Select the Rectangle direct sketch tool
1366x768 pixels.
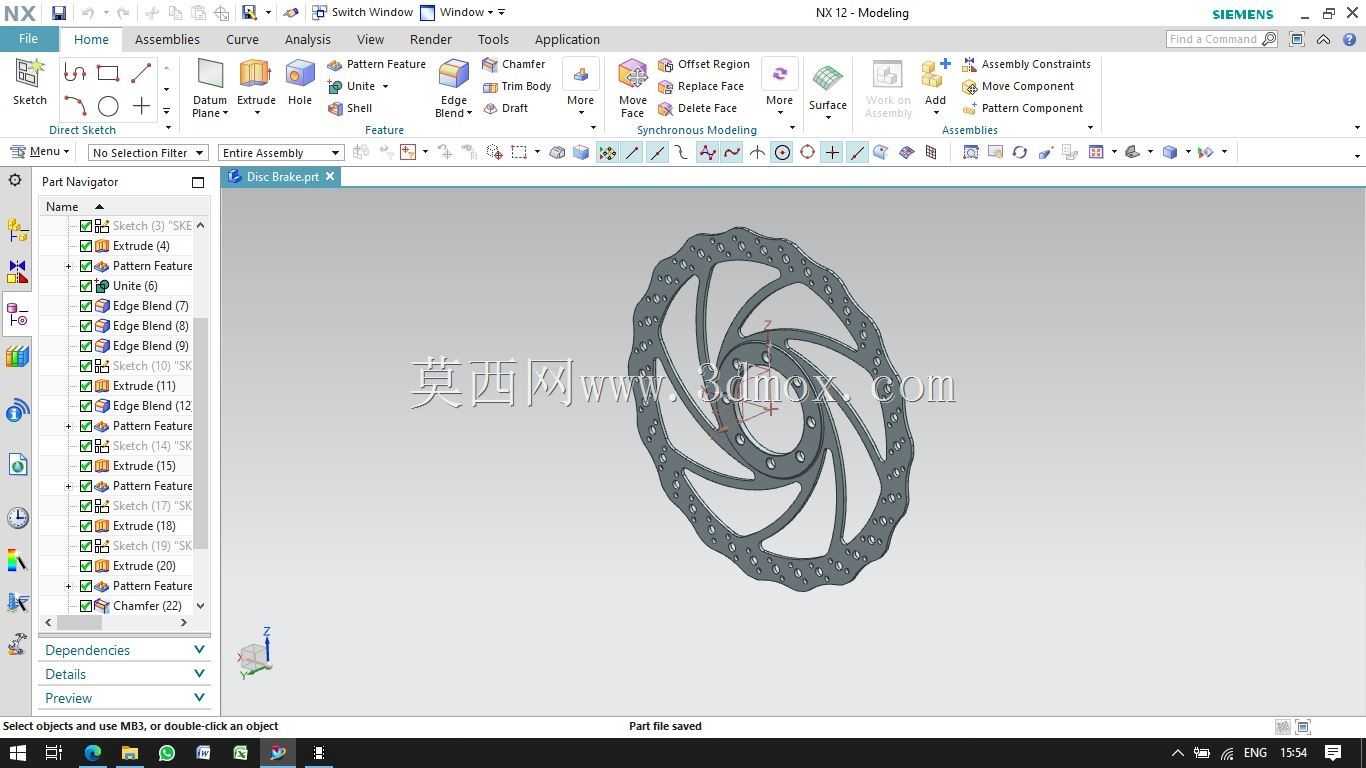pyautogui.click(x=108, y=73)
